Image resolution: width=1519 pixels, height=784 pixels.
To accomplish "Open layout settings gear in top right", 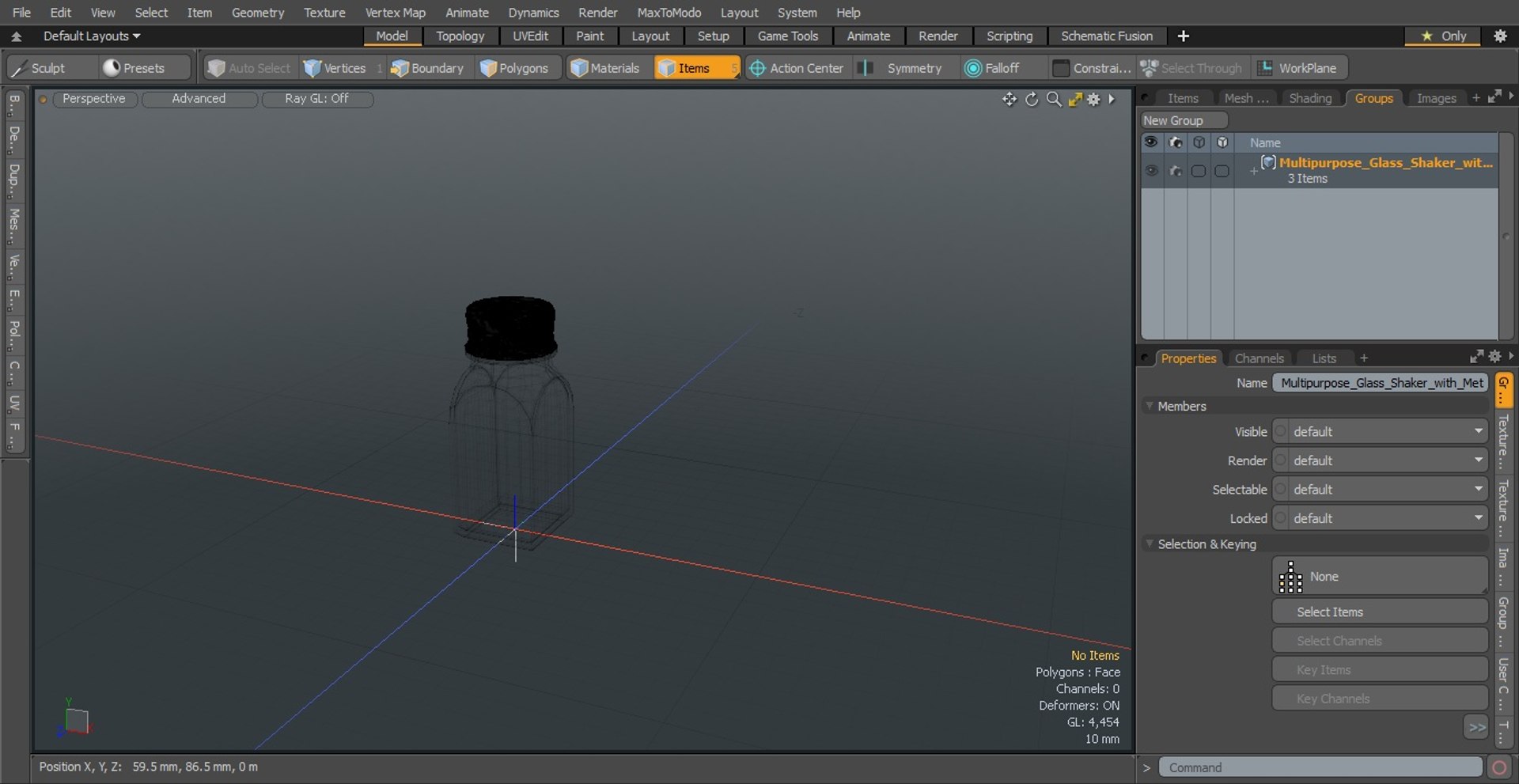I will 1500,36.
